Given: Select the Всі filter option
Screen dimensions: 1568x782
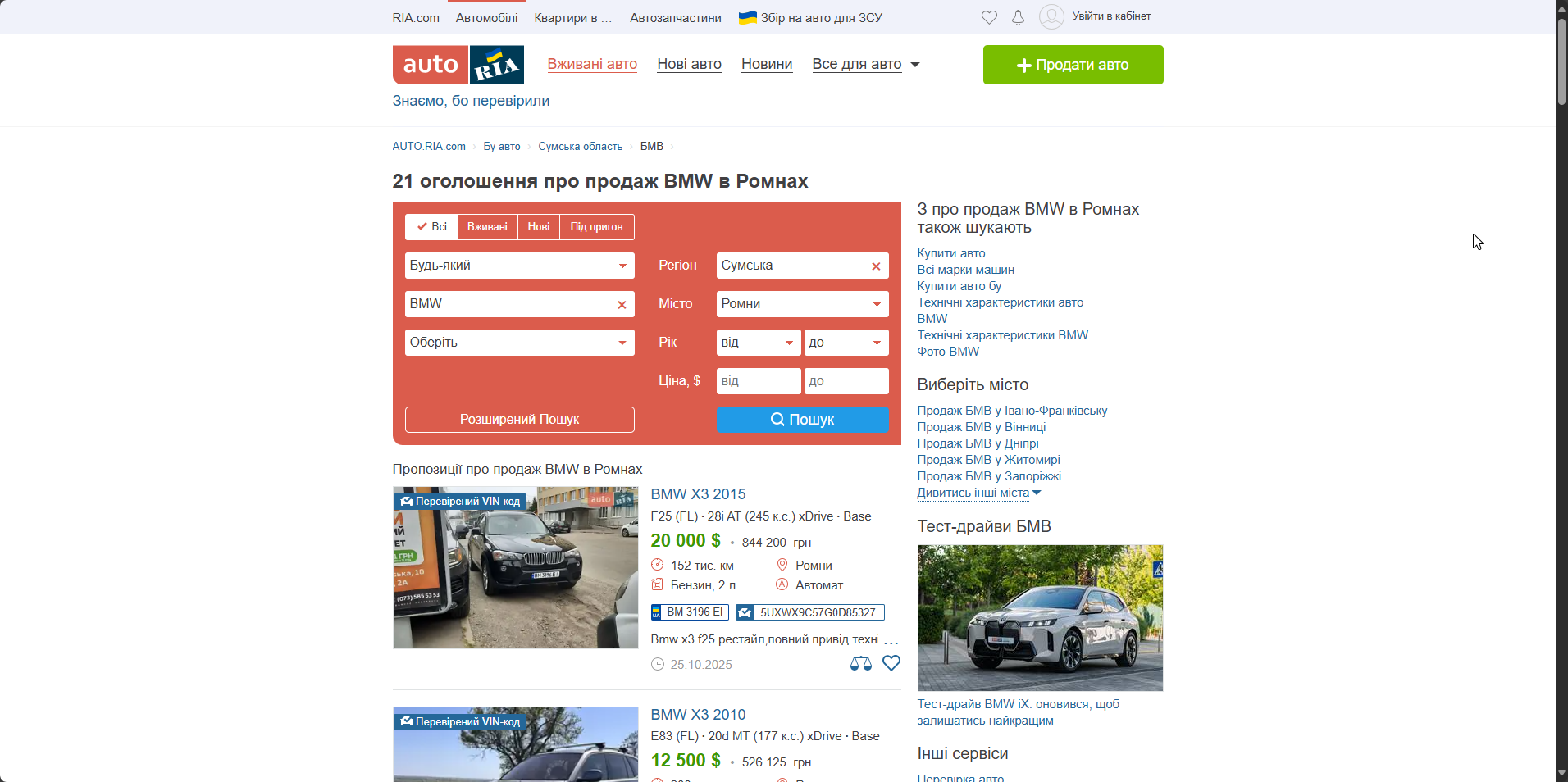Looking at the screenshot, I should (x=431, y=227).
